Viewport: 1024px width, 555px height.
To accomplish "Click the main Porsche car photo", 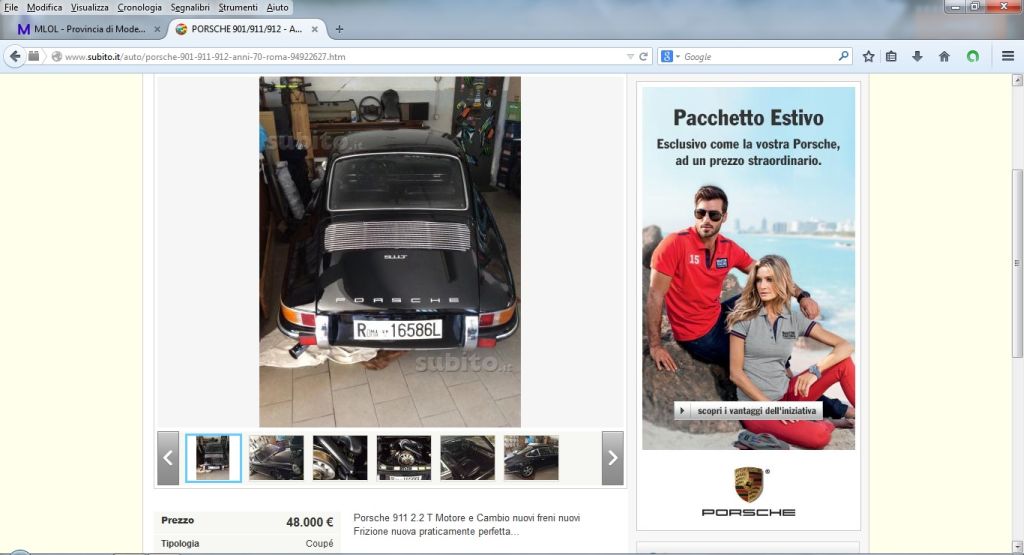I will click(x=390, y=251).
